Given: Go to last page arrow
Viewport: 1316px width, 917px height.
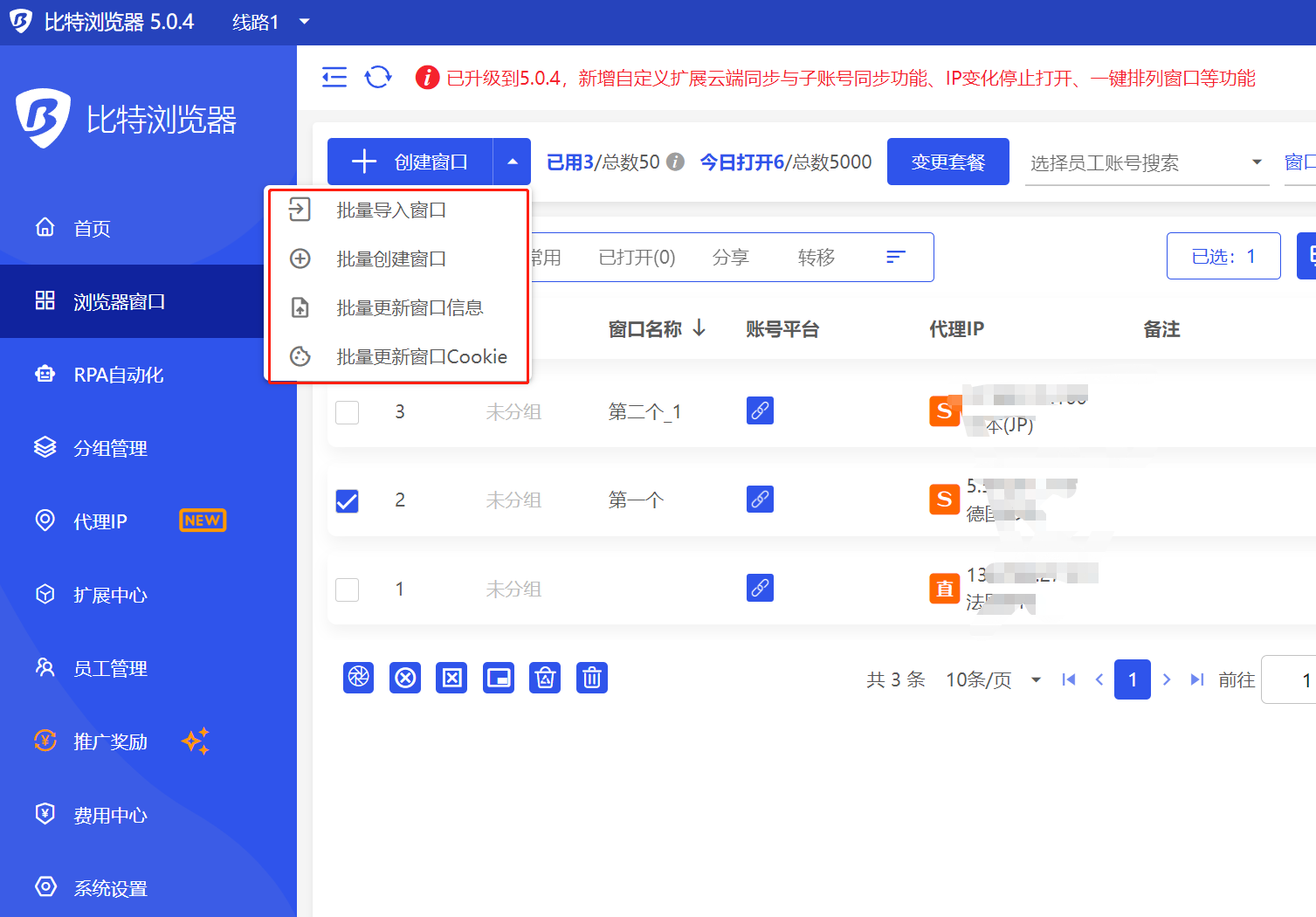Looking at the screenshot, I should point(1197,679).
